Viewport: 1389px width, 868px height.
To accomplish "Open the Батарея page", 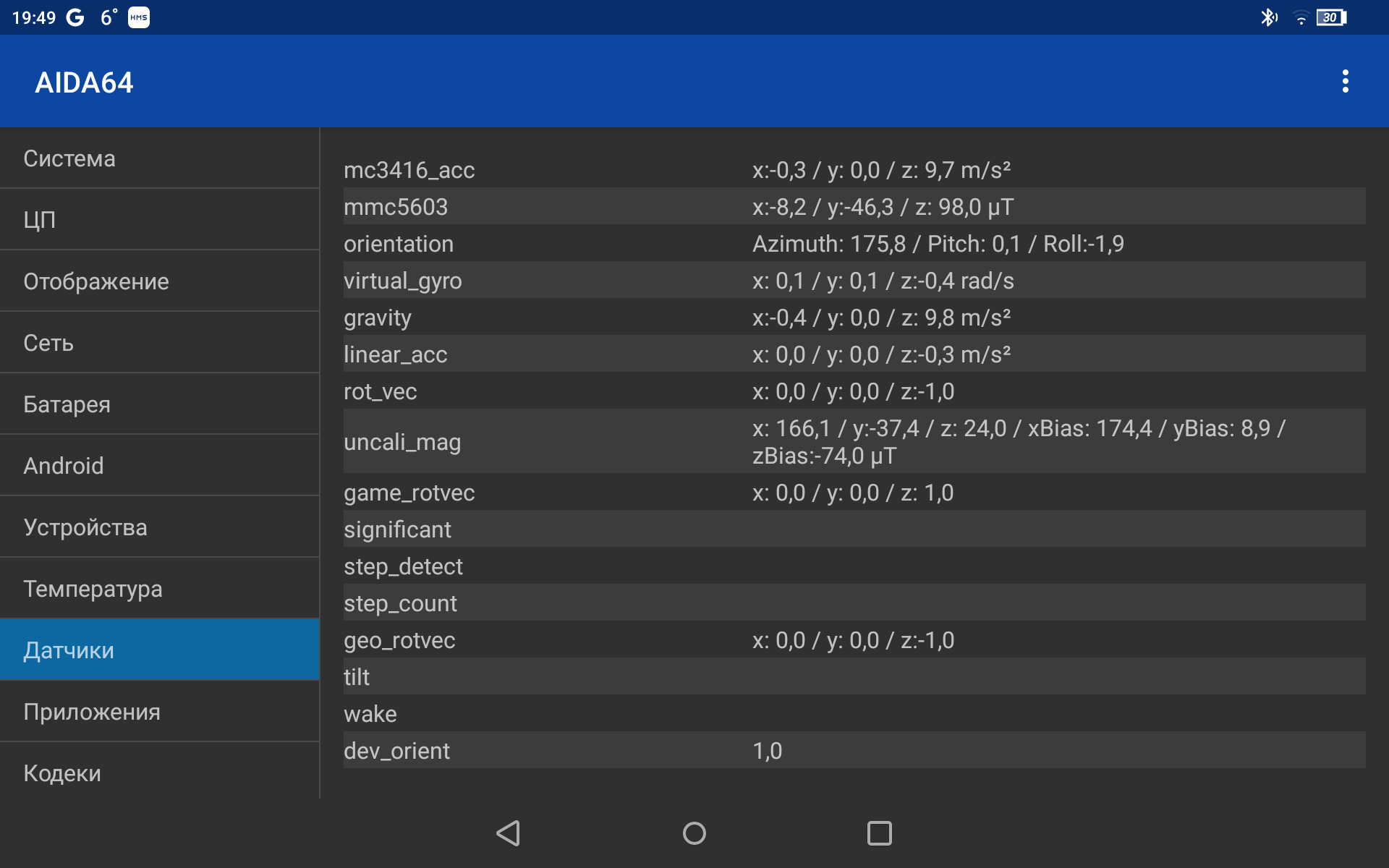I will point(159,404).
